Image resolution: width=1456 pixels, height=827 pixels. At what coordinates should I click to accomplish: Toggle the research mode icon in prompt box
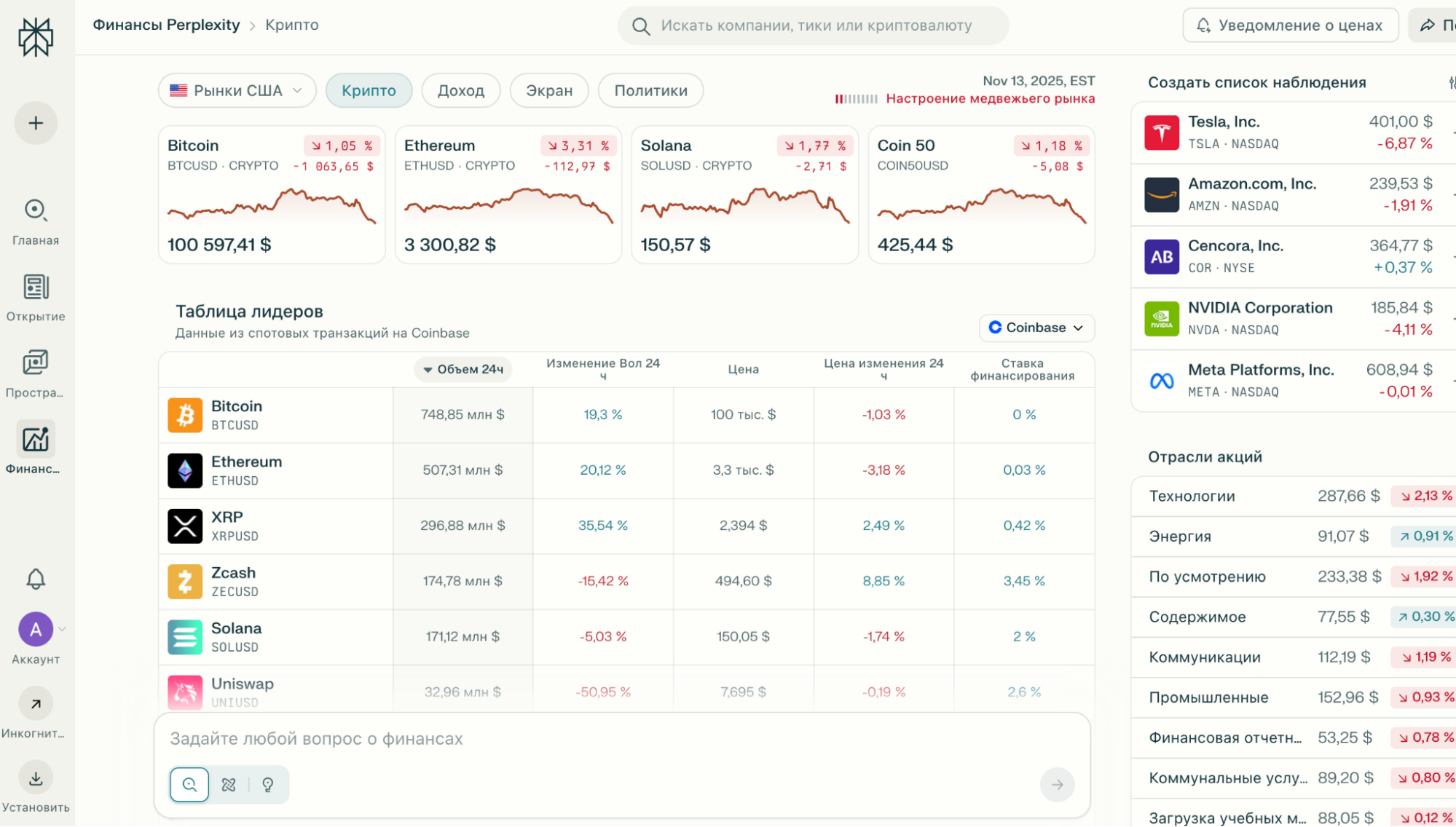(x=229, y=785)
